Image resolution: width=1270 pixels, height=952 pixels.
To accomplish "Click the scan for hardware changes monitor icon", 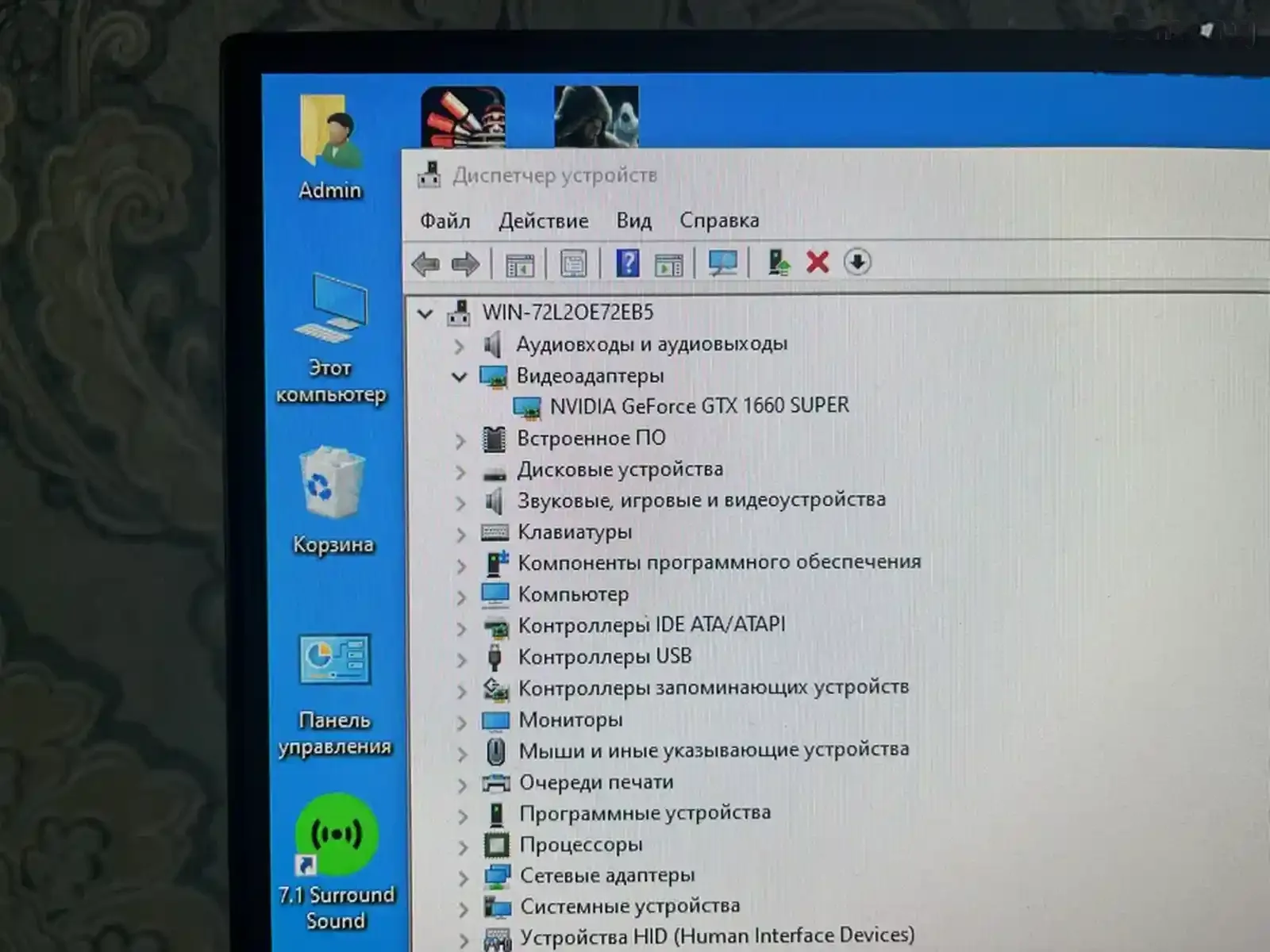I will (x=722, y=263).
